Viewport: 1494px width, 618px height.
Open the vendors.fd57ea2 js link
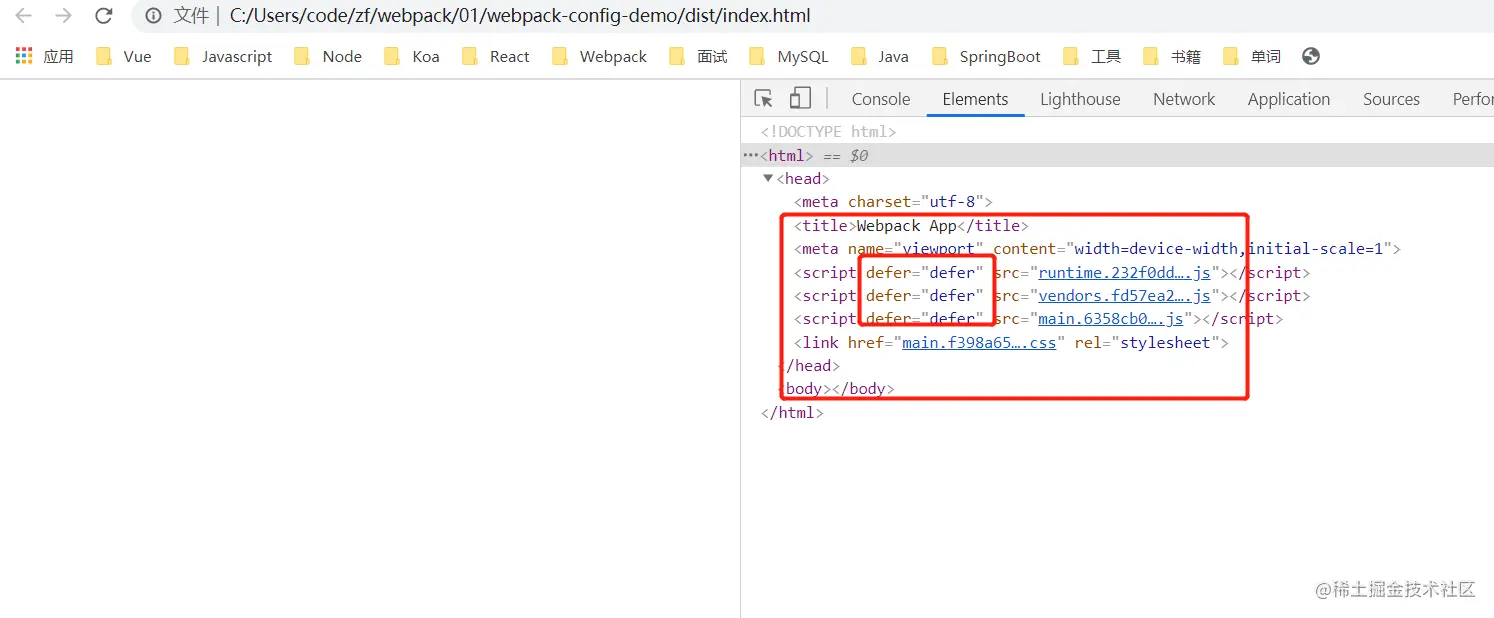click(1125, 295)
